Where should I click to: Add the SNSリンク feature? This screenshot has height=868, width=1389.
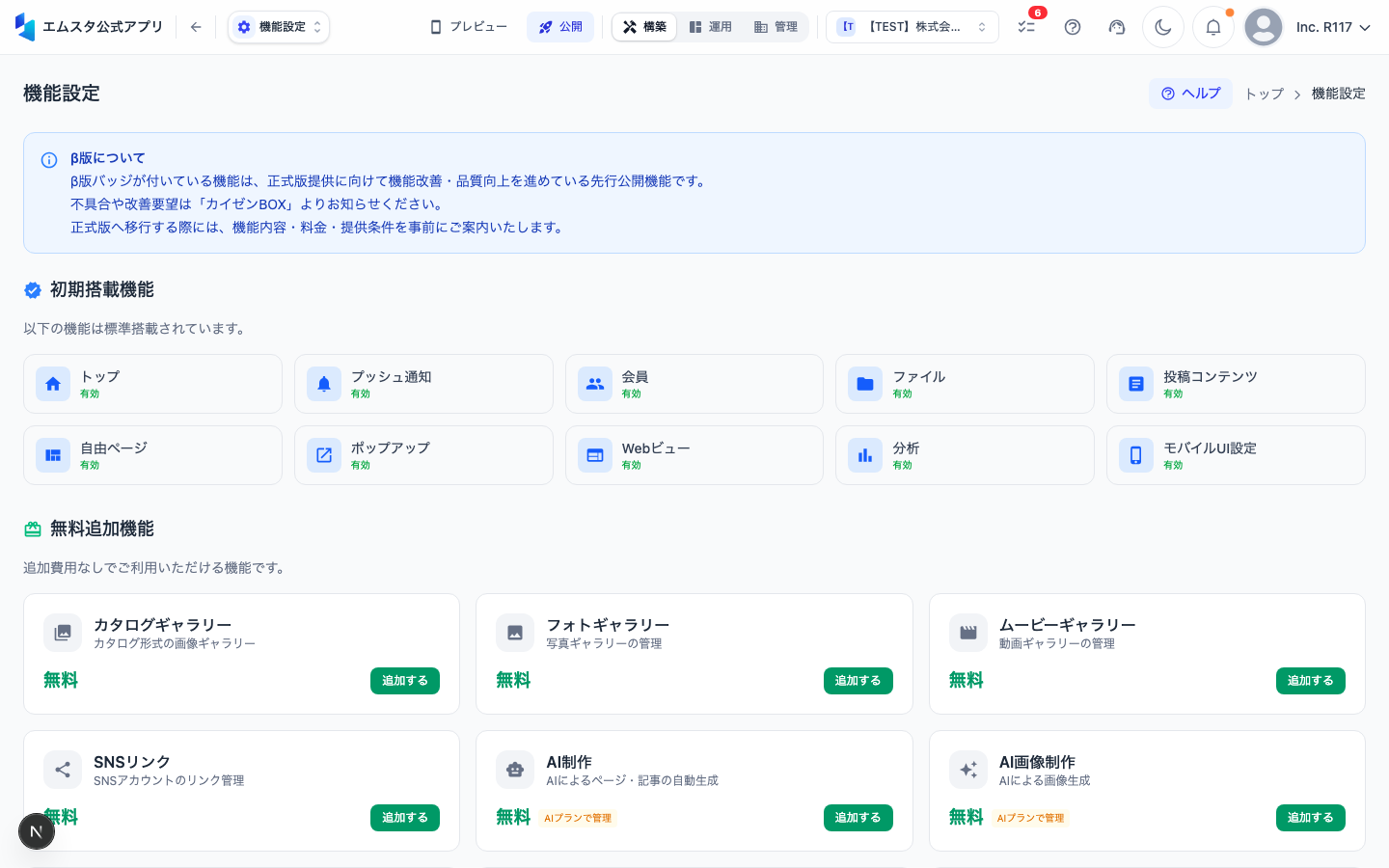click(x=405, y=818)
